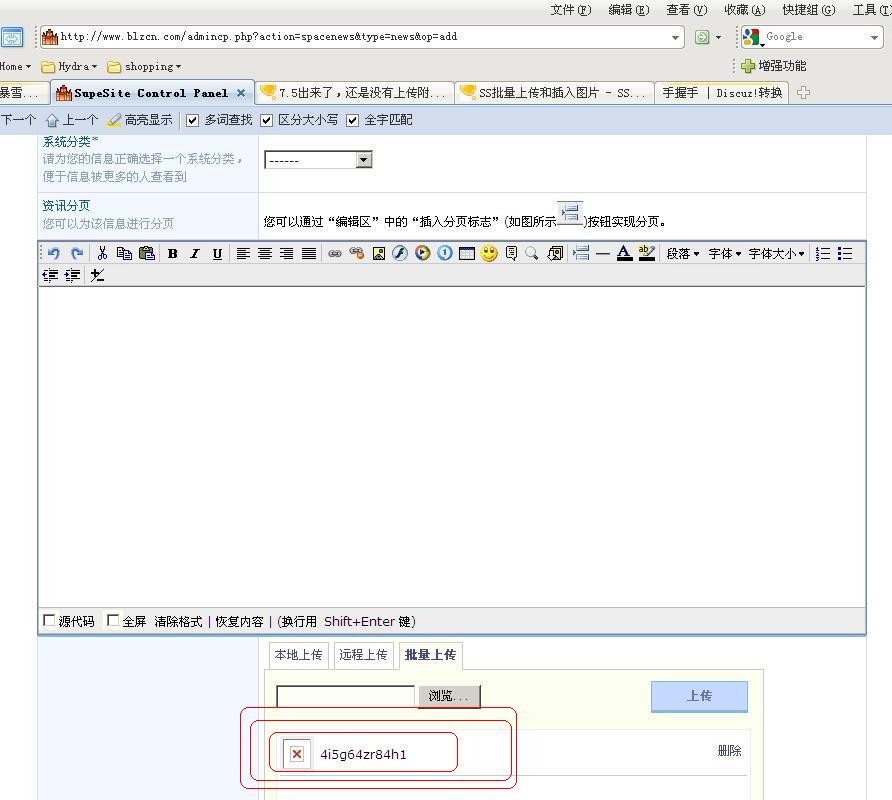Click 清除格式 clear formatting link
The image size is (892, 800).
[x=178, y=621]
